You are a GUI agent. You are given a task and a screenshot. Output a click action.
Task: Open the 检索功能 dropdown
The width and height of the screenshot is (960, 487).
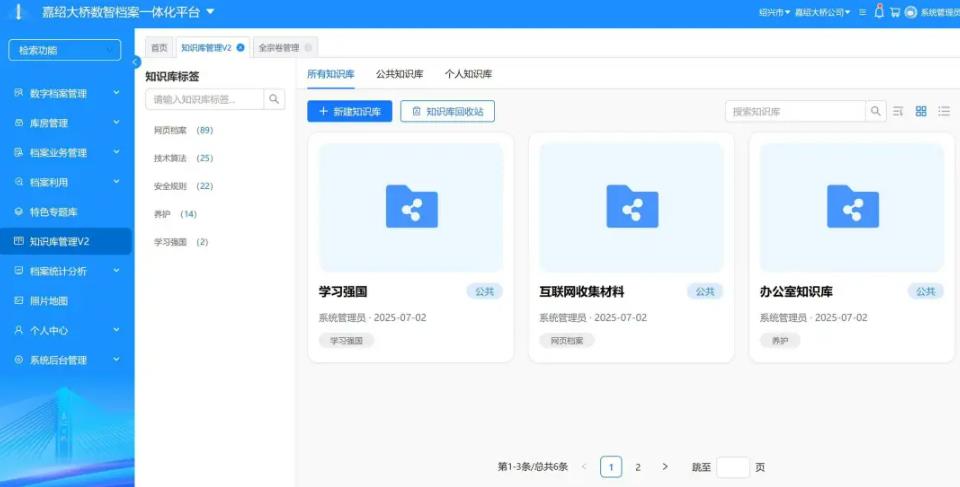click(65, 50)
